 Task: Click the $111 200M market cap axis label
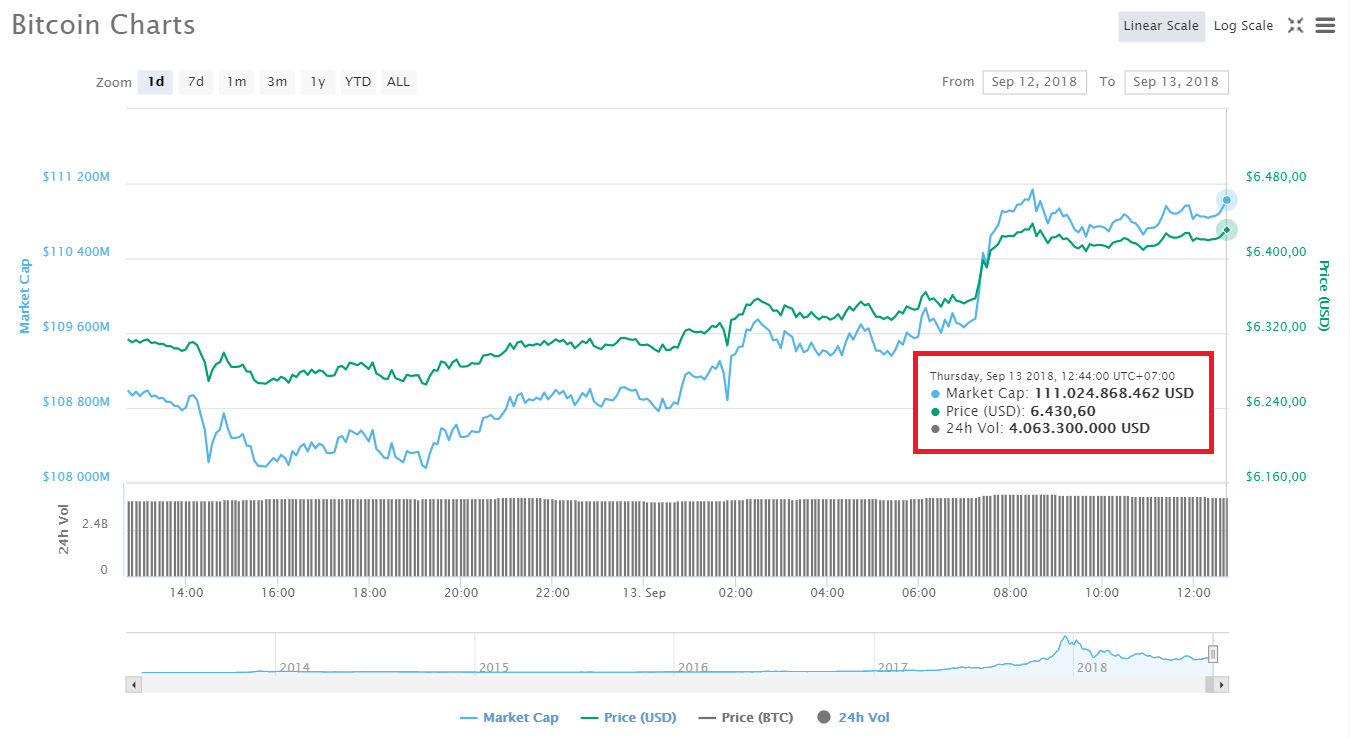[76, 177]
